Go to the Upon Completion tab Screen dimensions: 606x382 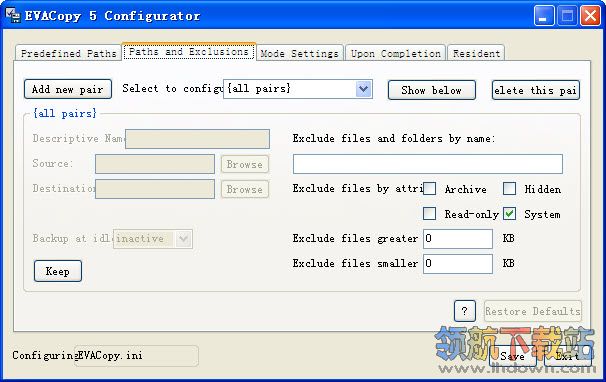click(x=395, y=53)
